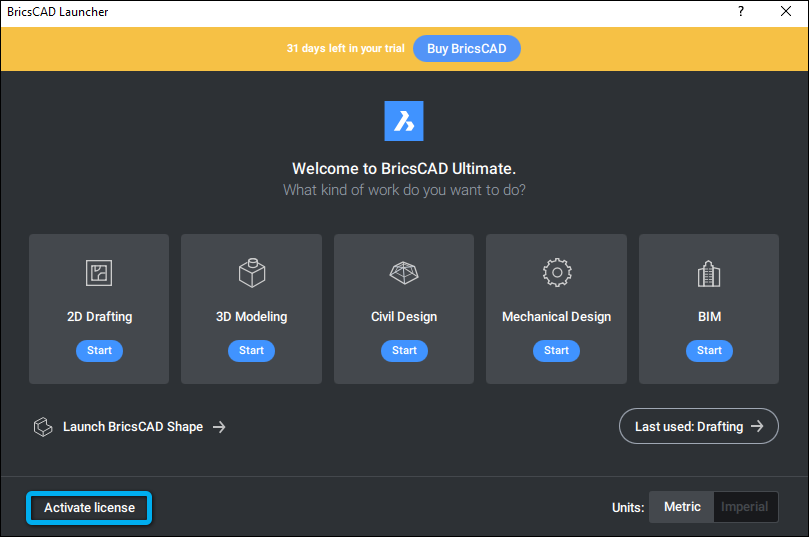The height and width of the screenshot is (537, 809).
Task: Click the Mechanical Design gear icon
Action: 557,272
